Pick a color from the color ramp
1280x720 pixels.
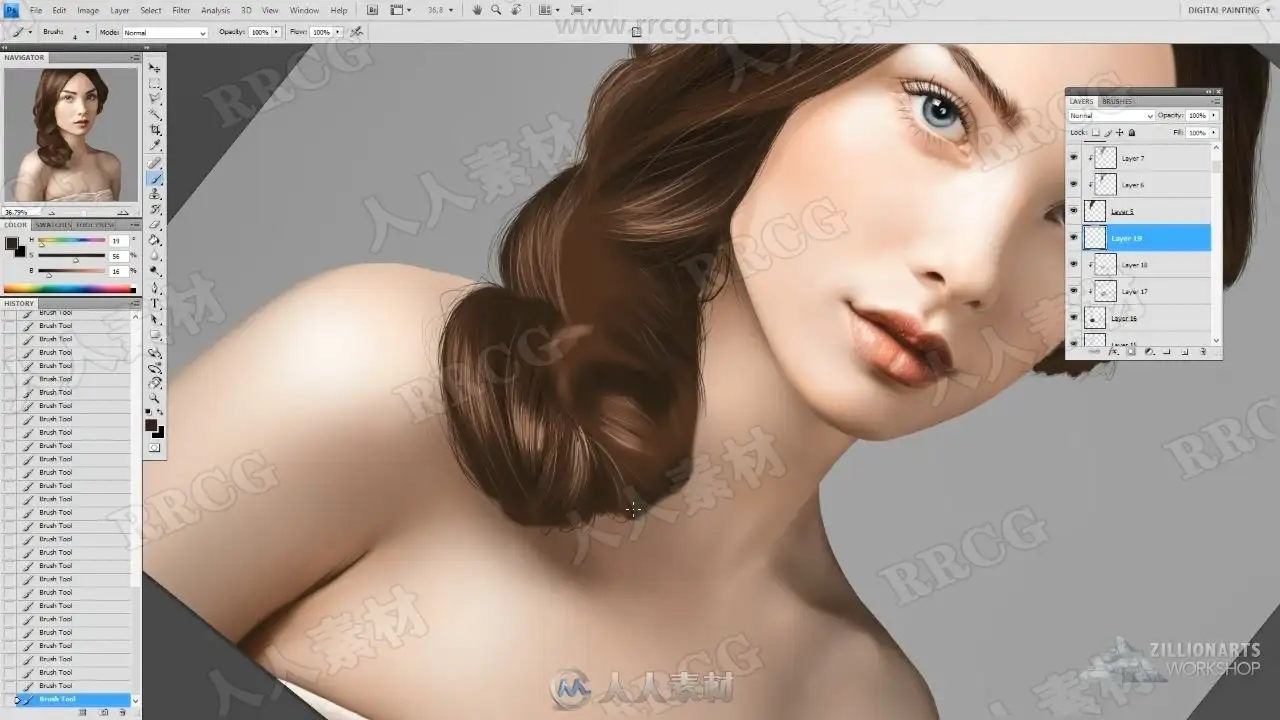tap(70, 290)
